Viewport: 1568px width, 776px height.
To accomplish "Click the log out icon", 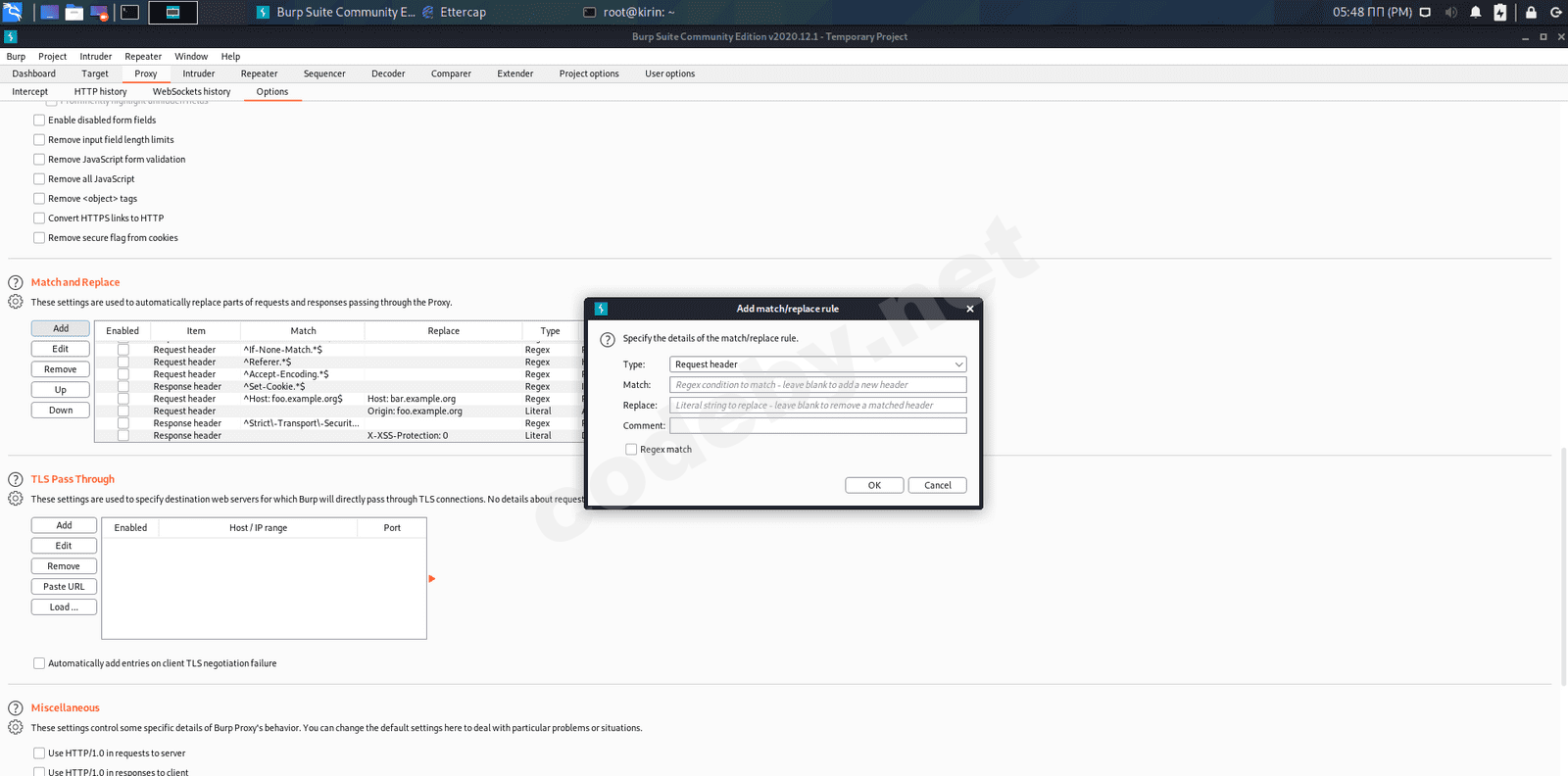I will 1555,12.
